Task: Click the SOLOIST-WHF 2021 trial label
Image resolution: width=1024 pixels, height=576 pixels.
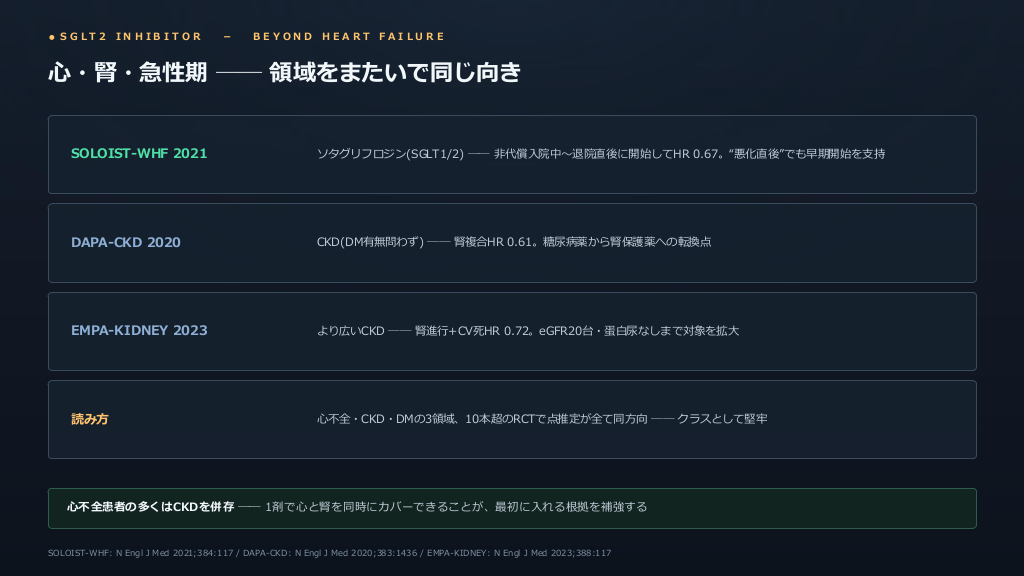Action: coord(139,153)
